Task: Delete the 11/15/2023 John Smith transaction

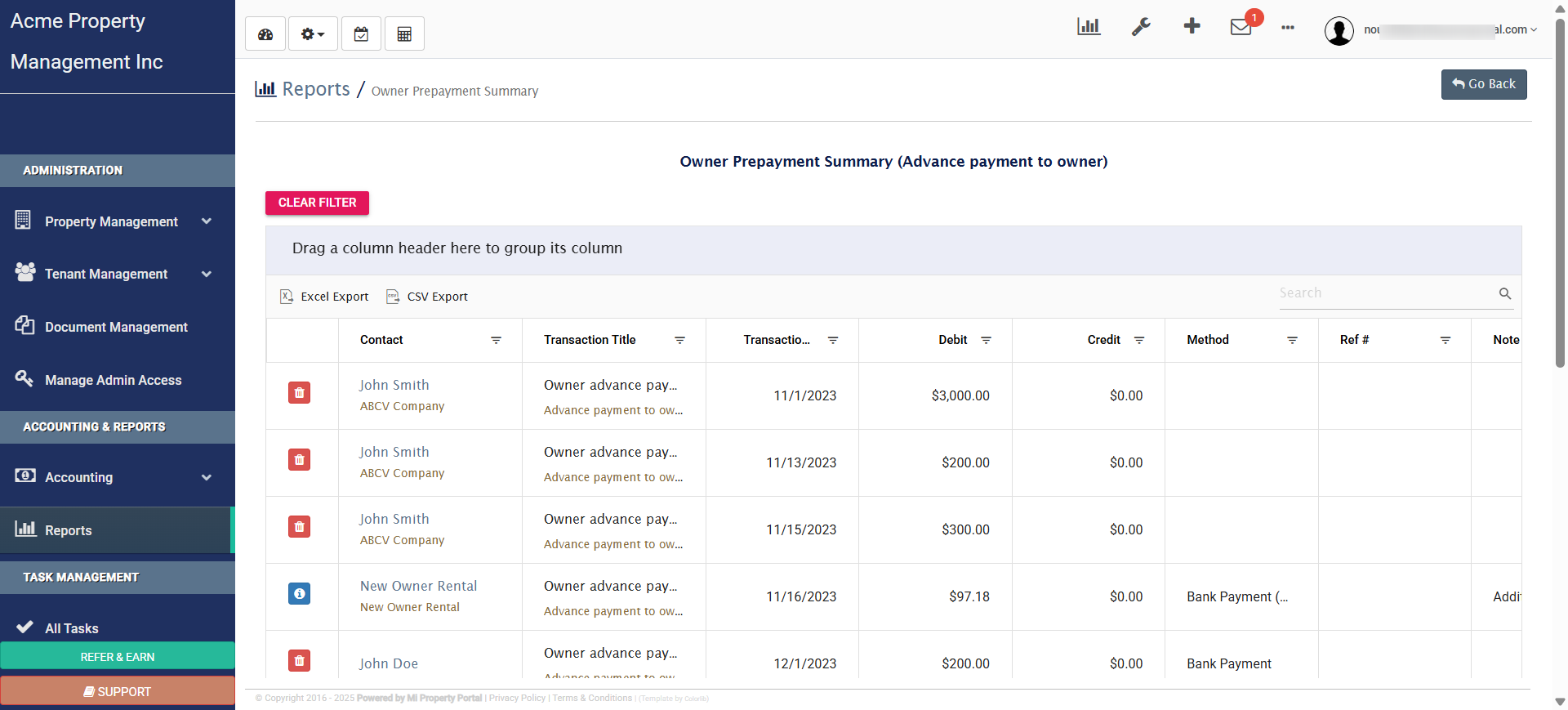Action: pos(300,527)
